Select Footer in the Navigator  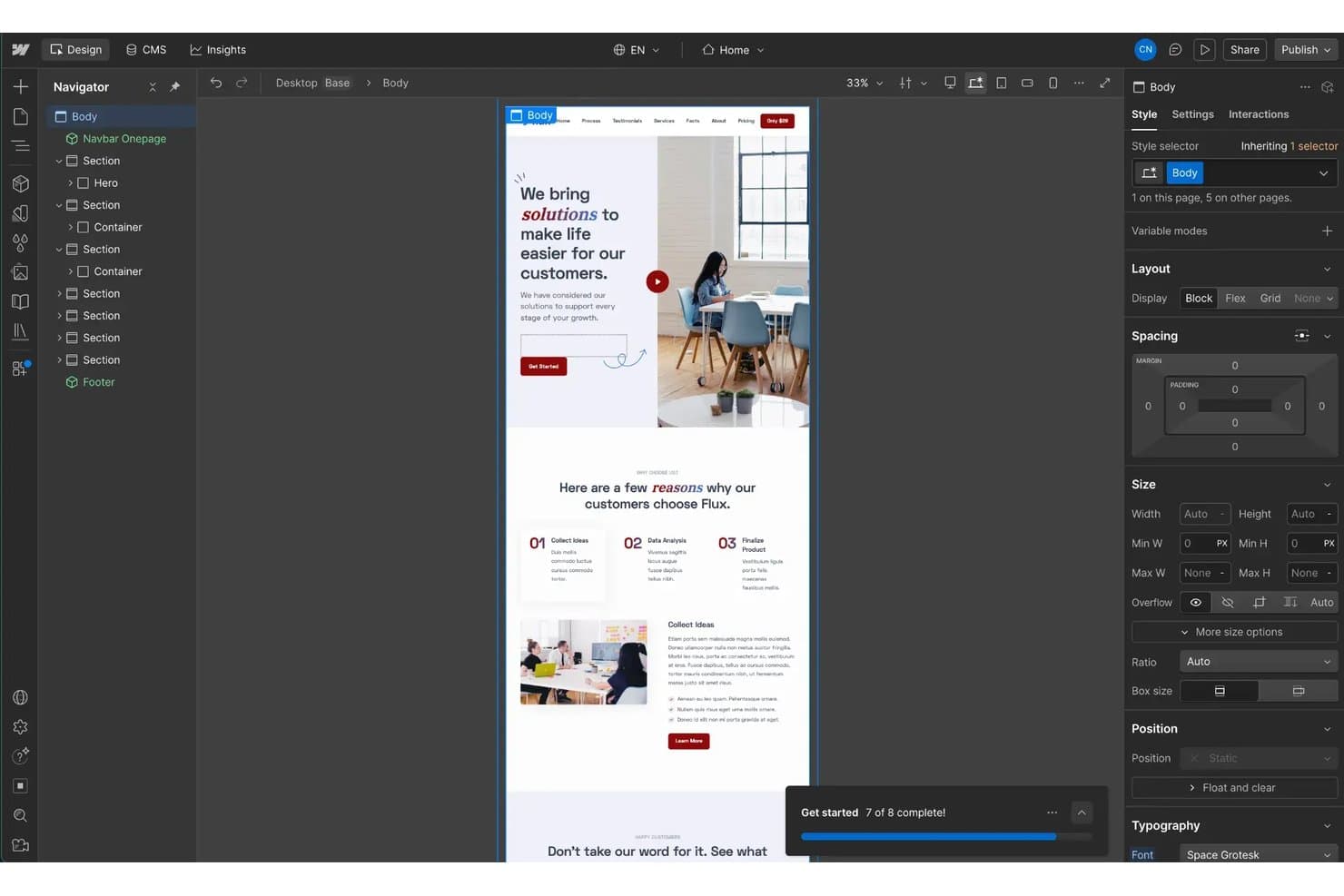pyautogui.click(x=99, y=382)
